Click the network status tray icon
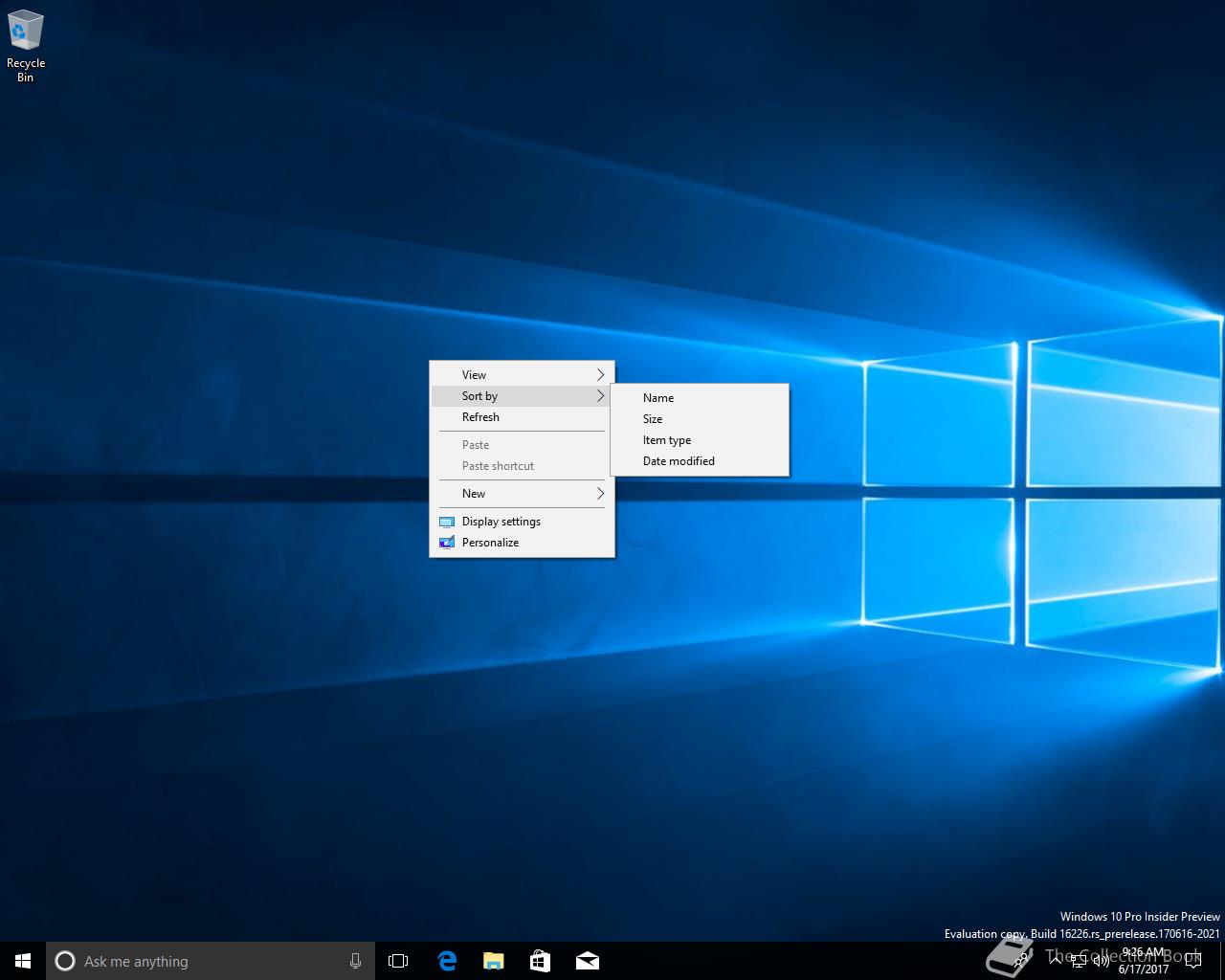The width and height of the screenshot is (1225, 980). pyautogui.click(x=1079, y=960)
